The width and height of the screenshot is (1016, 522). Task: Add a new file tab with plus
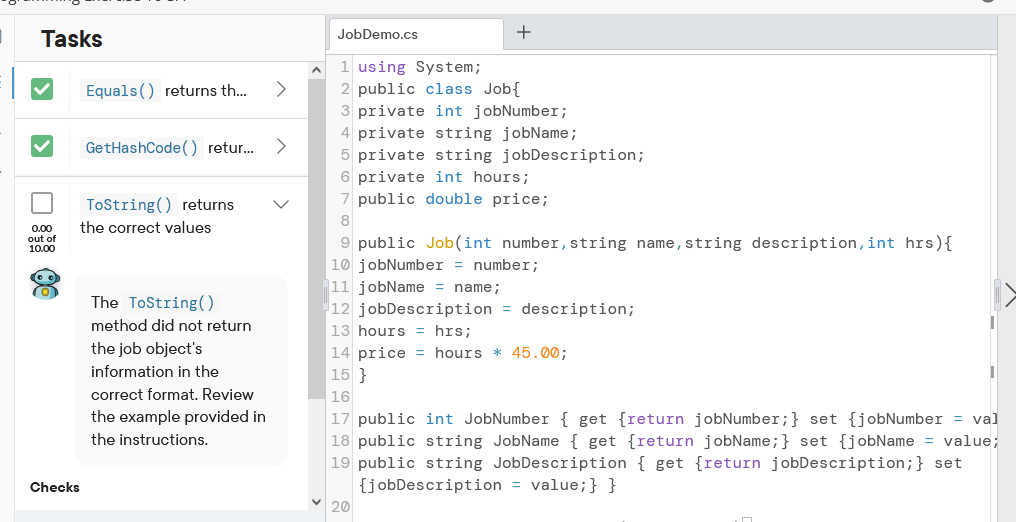tap(524, 32)
